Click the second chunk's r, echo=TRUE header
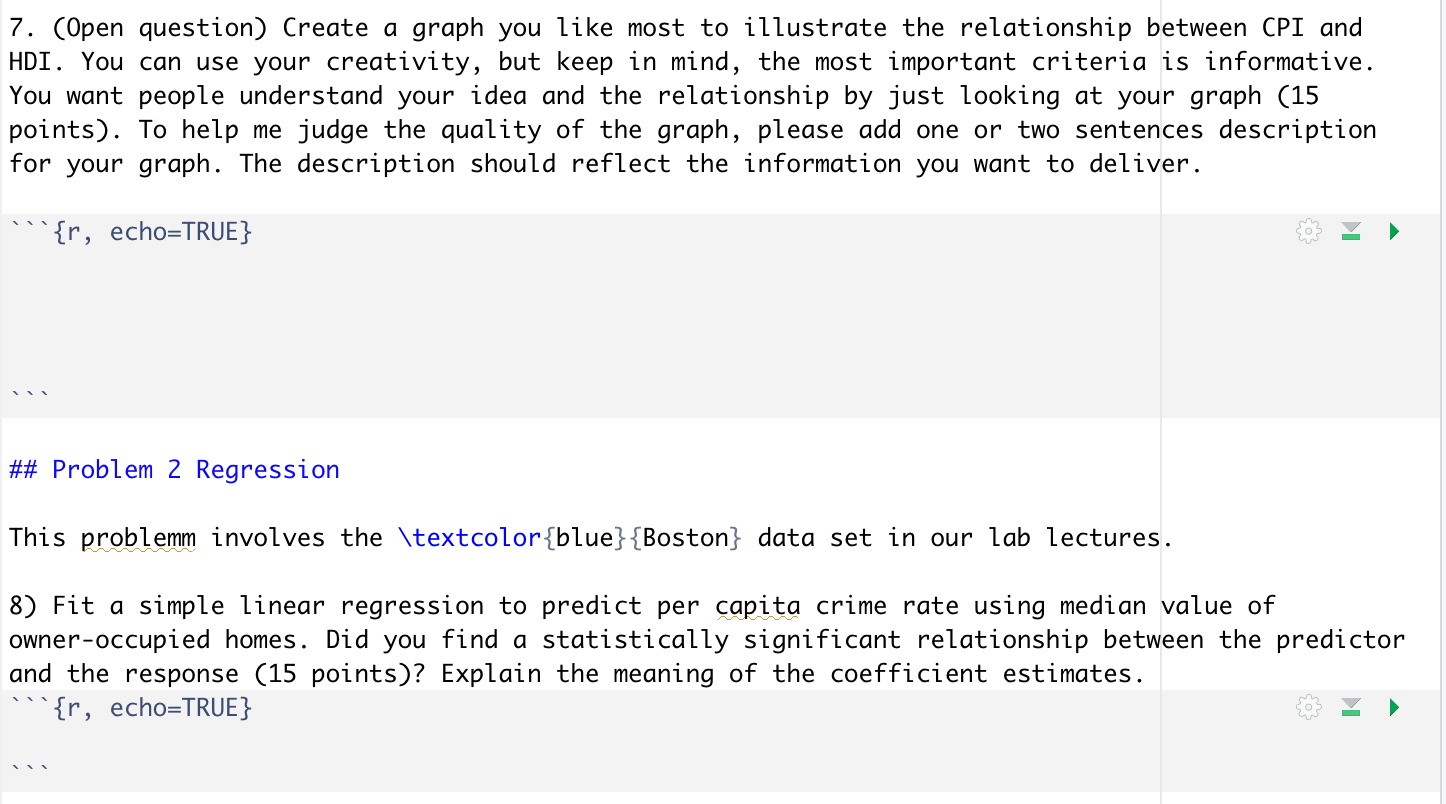Image resolution: width=1446 pixels, height=804 pixels. point(130,707)
